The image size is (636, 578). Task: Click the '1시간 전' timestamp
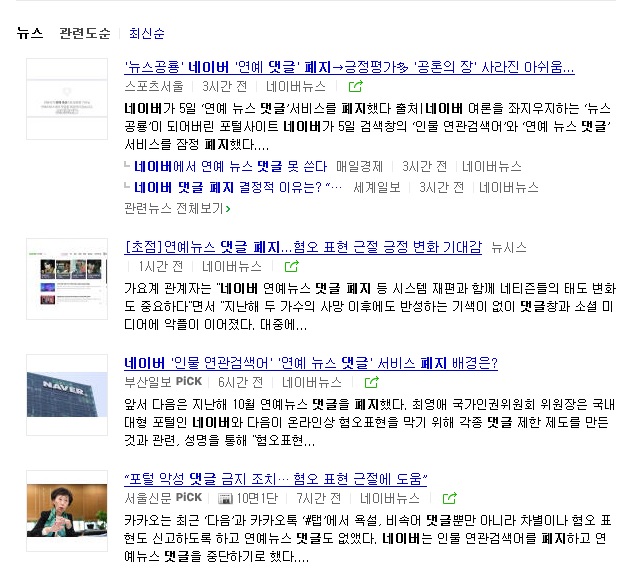[160, 266]
